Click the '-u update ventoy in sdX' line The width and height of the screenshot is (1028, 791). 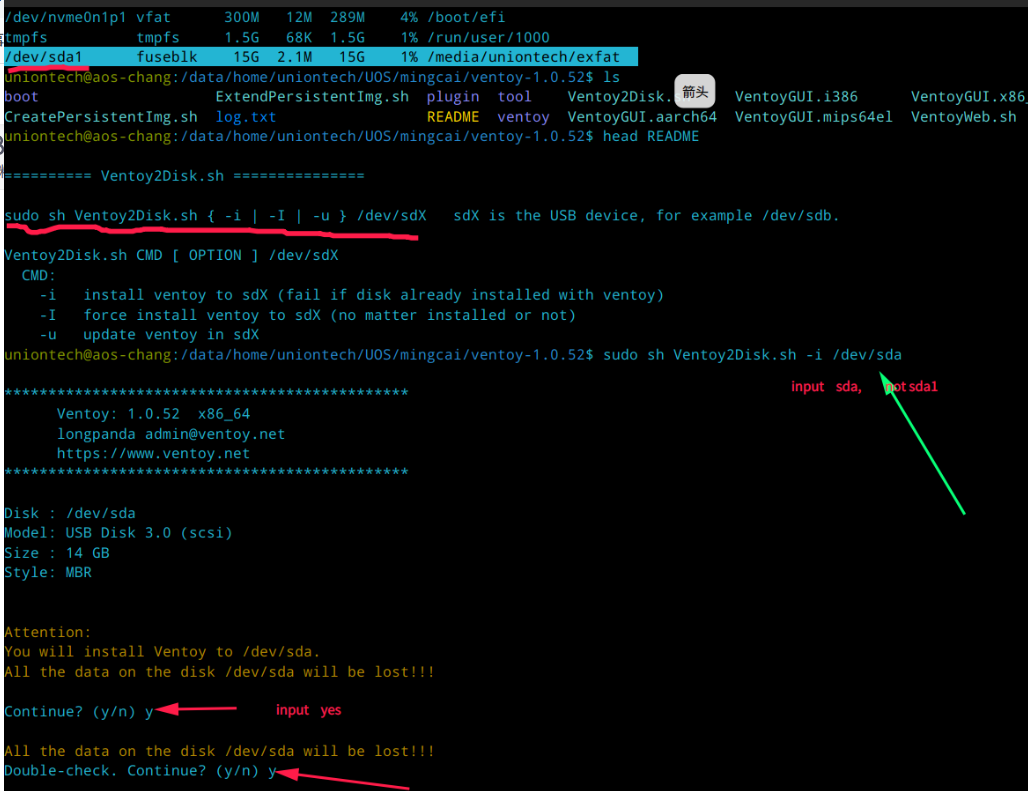tap(149, 335)
